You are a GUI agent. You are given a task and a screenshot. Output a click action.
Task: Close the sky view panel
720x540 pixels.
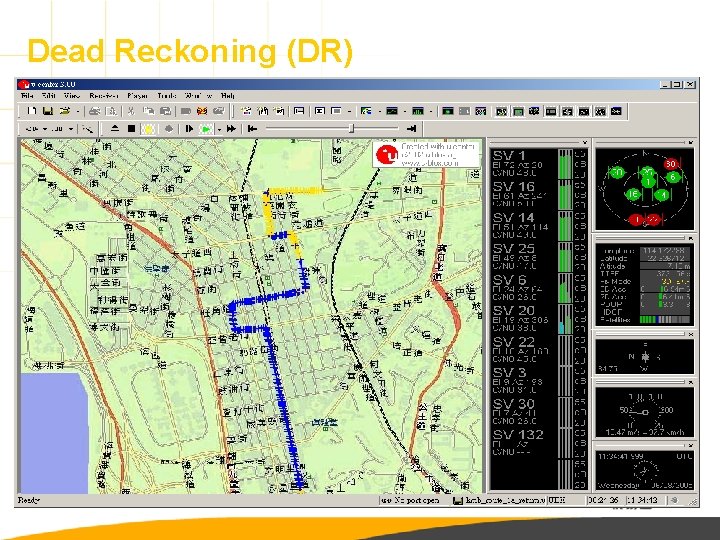[x=691, y=142]
